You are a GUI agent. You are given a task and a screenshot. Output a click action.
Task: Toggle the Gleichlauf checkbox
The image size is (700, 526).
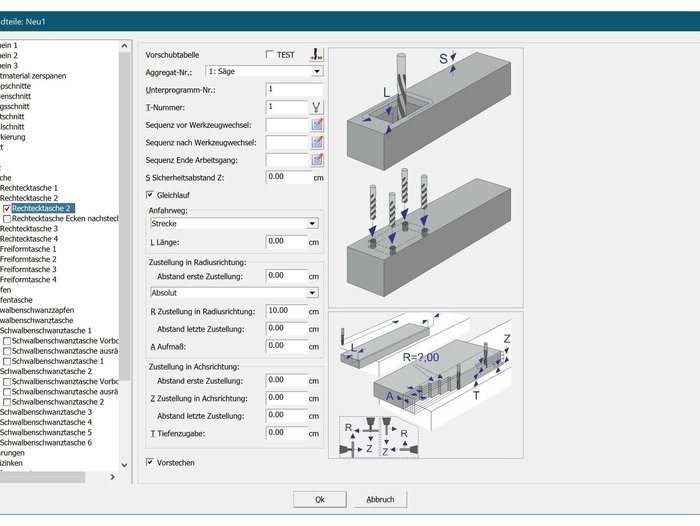pyautogui.click(x=151, y=194)
